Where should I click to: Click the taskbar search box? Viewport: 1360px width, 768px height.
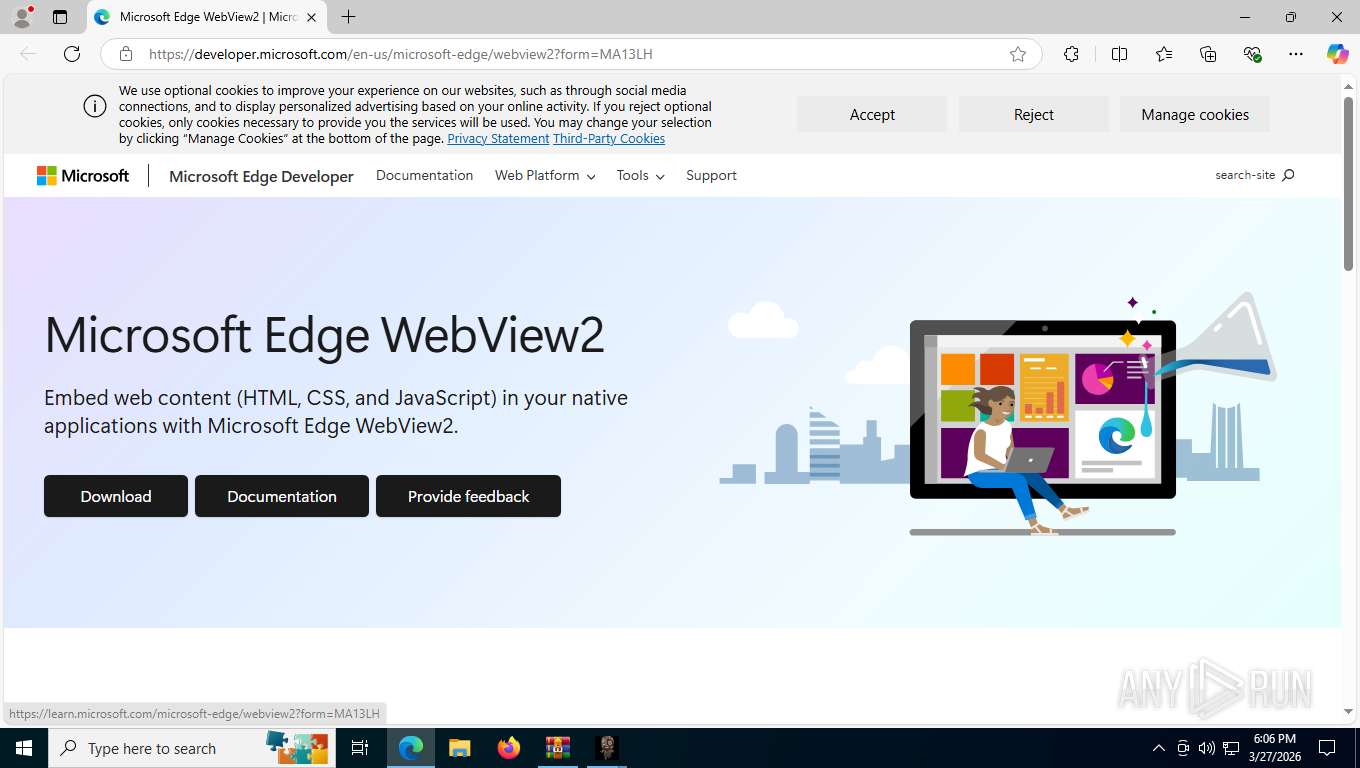[190, 748]
